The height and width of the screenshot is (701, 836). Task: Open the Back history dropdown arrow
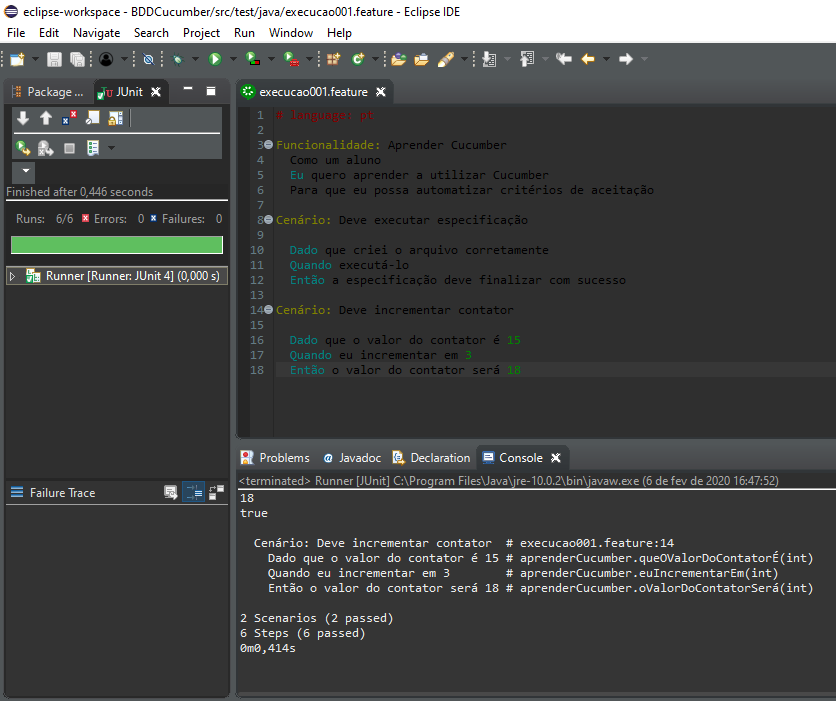[x=606, y=59]
